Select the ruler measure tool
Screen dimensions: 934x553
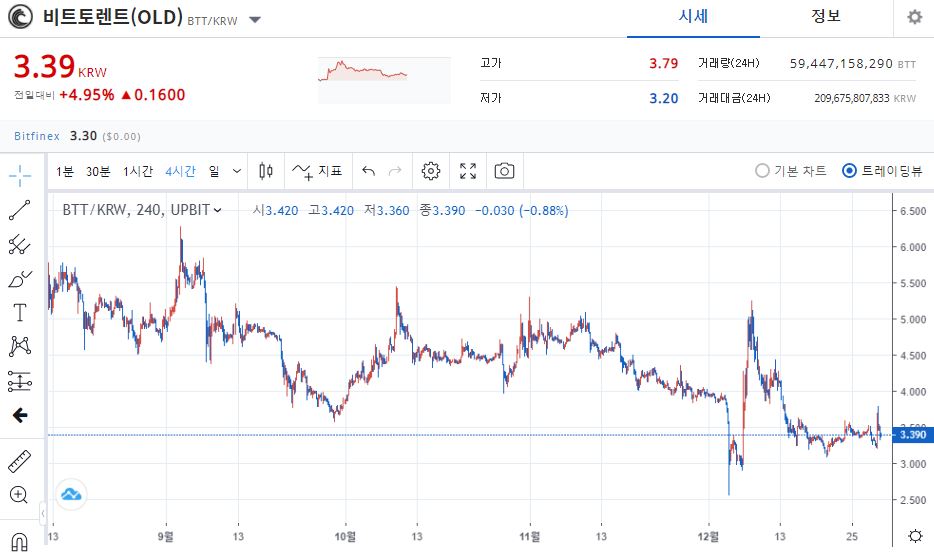pos(20,461)
